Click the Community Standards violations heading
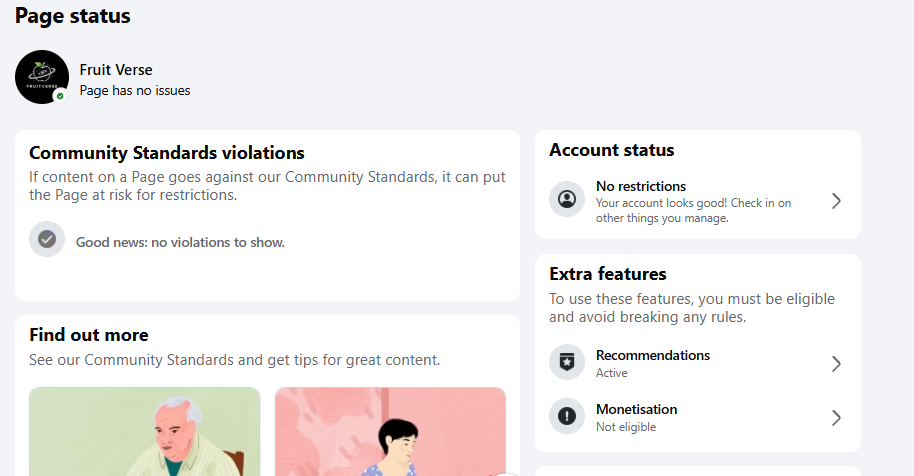The height and width of the screenshot is (476, 914). 167,153
